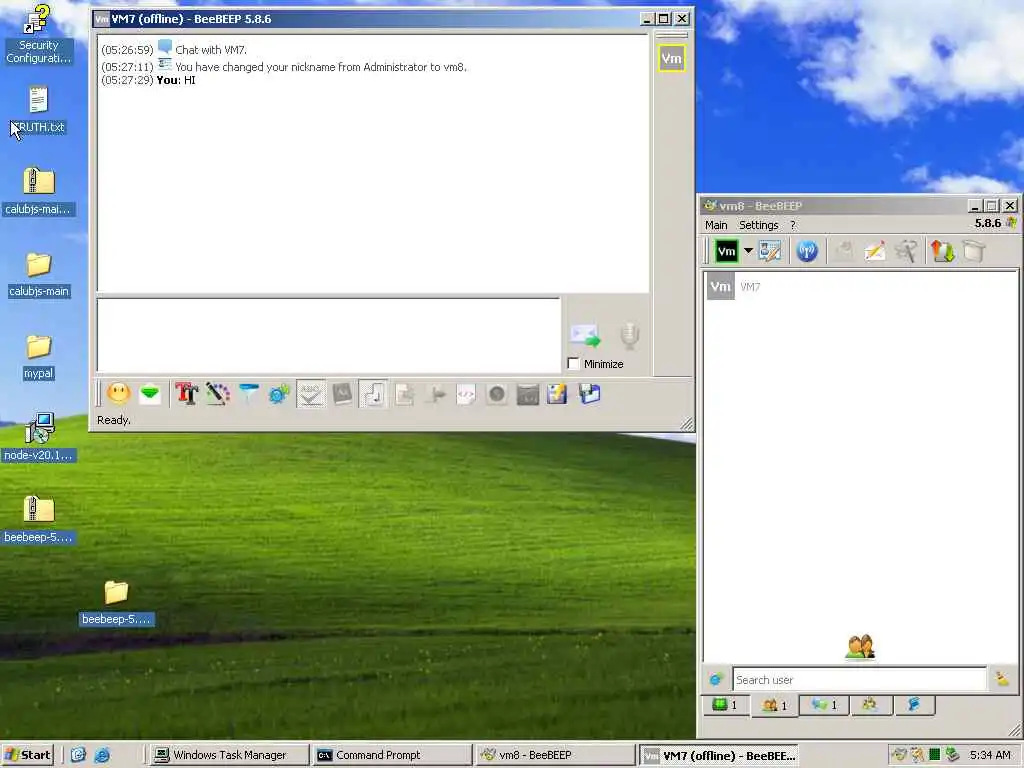Screen dimensions: 1024x768
Task: Open file transfers up-down arrows icon
Action: point(942,251)
